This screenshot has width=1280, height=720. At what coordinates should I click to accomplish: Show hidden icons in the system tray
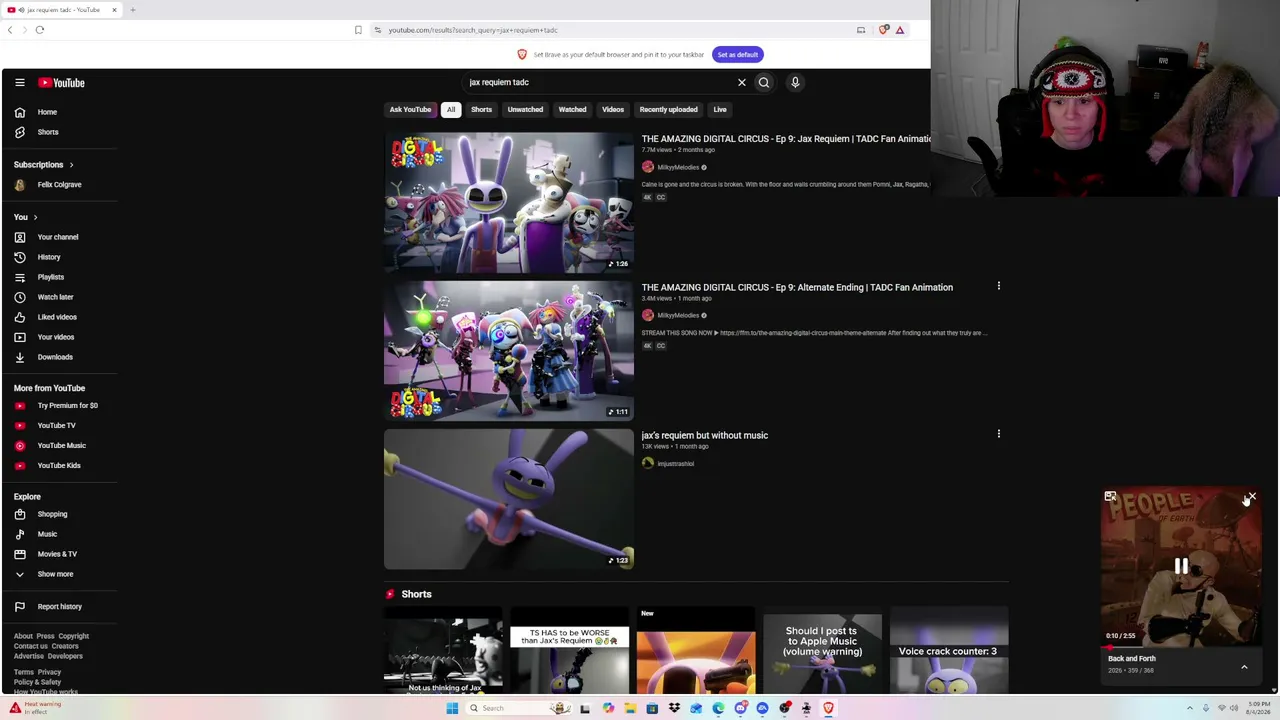tap(1192, 708)
